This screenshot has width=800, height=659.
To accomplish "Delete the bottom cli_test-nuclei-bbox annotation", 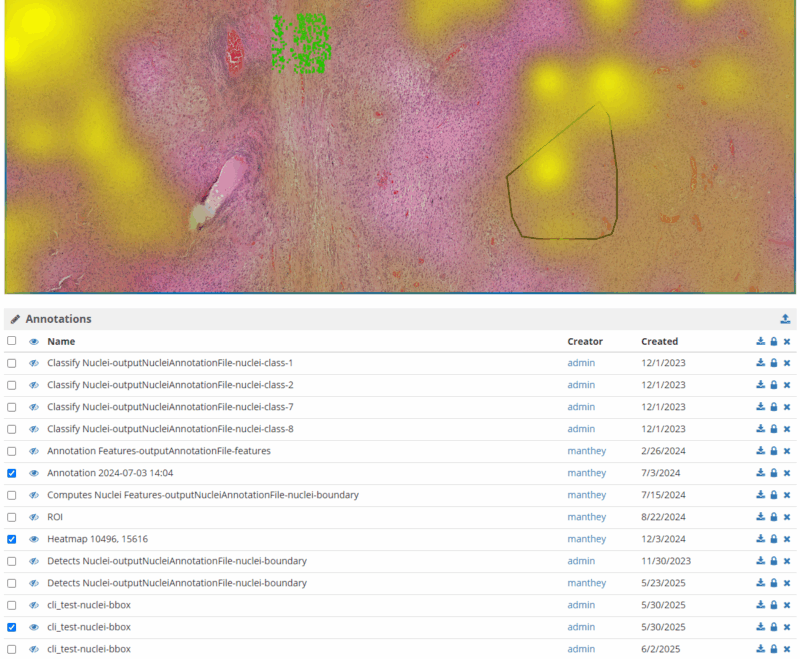I will coord(787,649).
